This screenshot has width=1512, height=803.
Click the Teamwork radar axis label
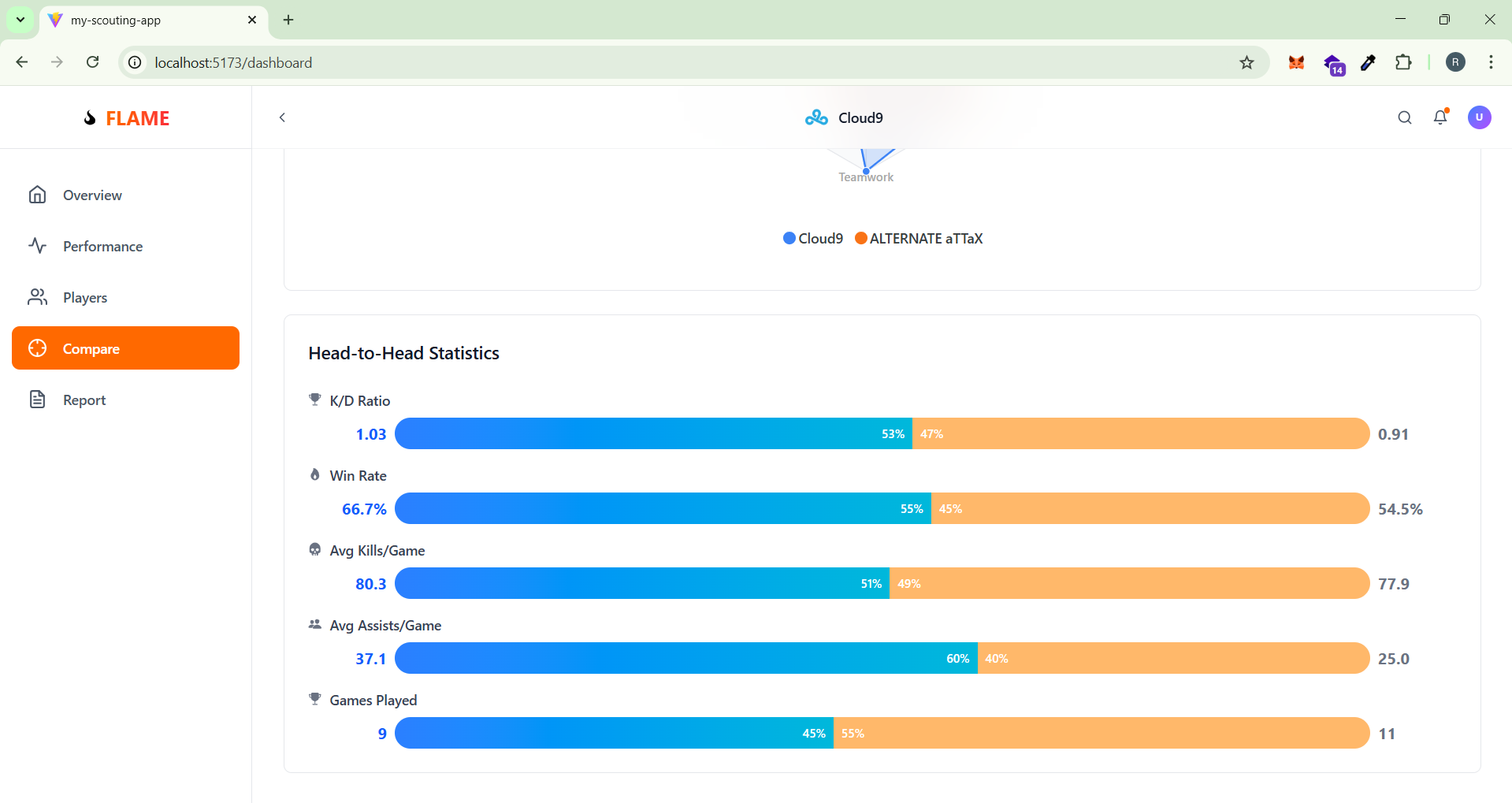[x=866, y=177]
